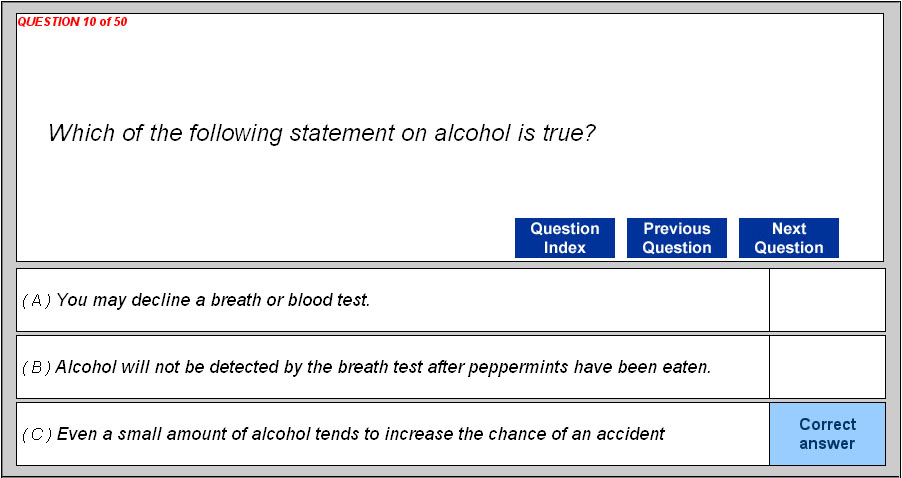Open the Question Index

pyautogui.click(x=564, y=238)
